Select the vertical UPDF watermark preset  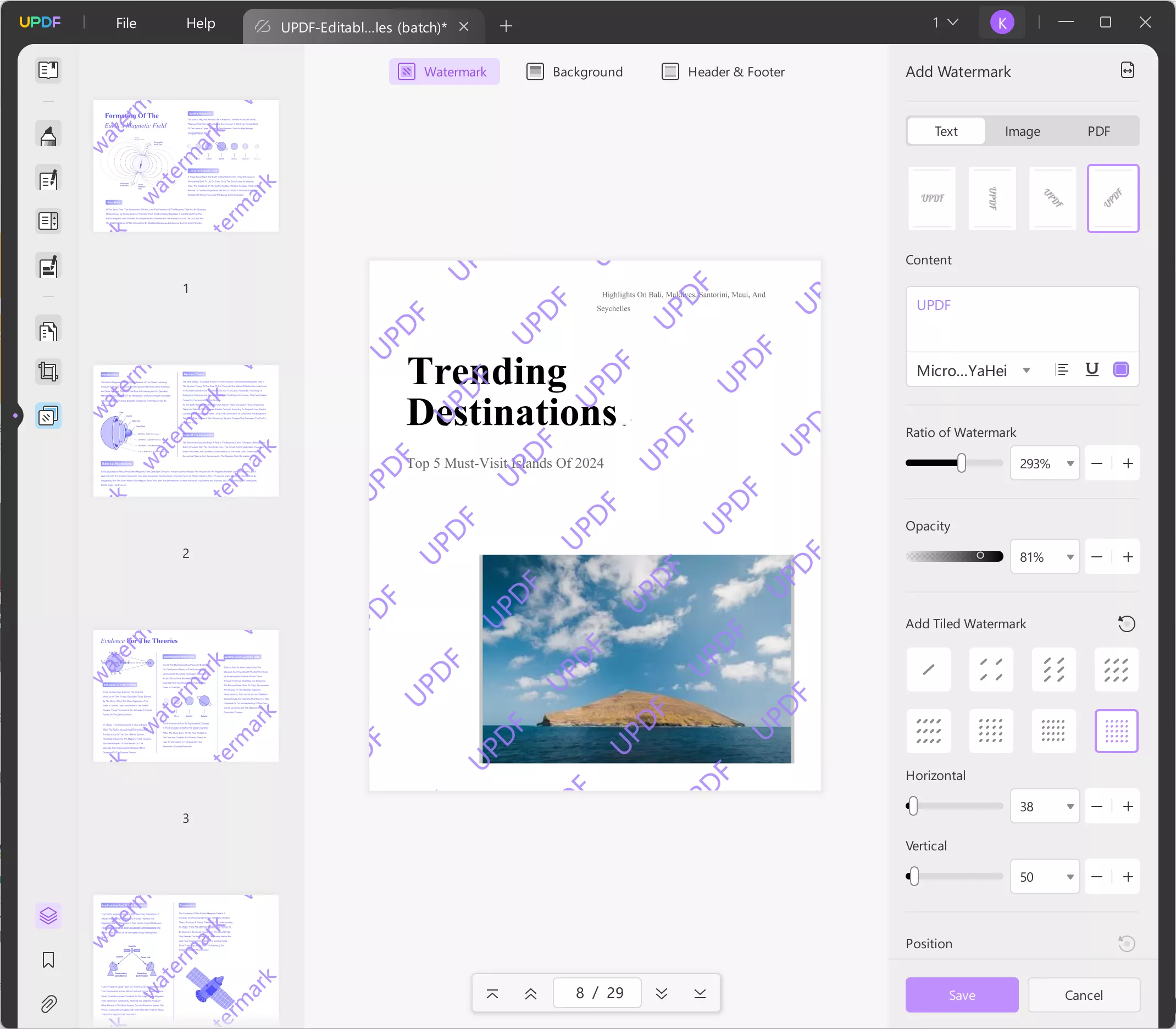992,198
